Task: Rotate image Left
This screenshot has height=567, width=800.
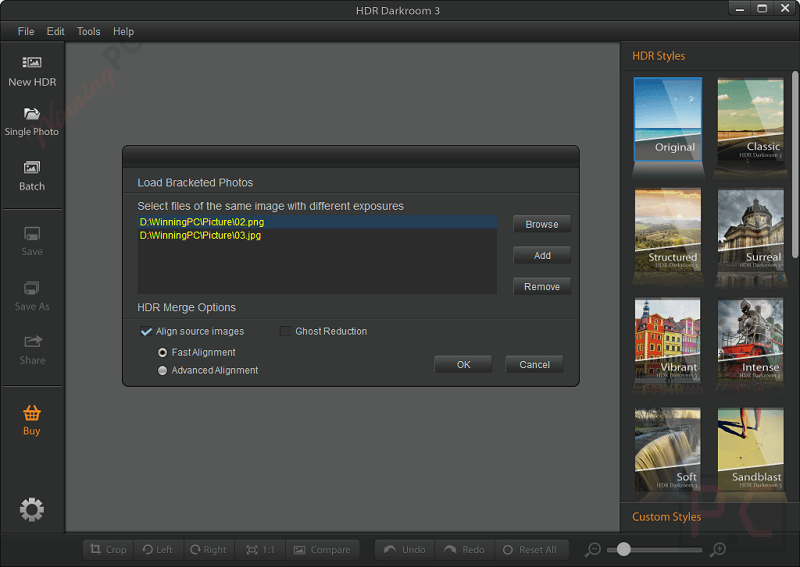Action: pos(158,550)
